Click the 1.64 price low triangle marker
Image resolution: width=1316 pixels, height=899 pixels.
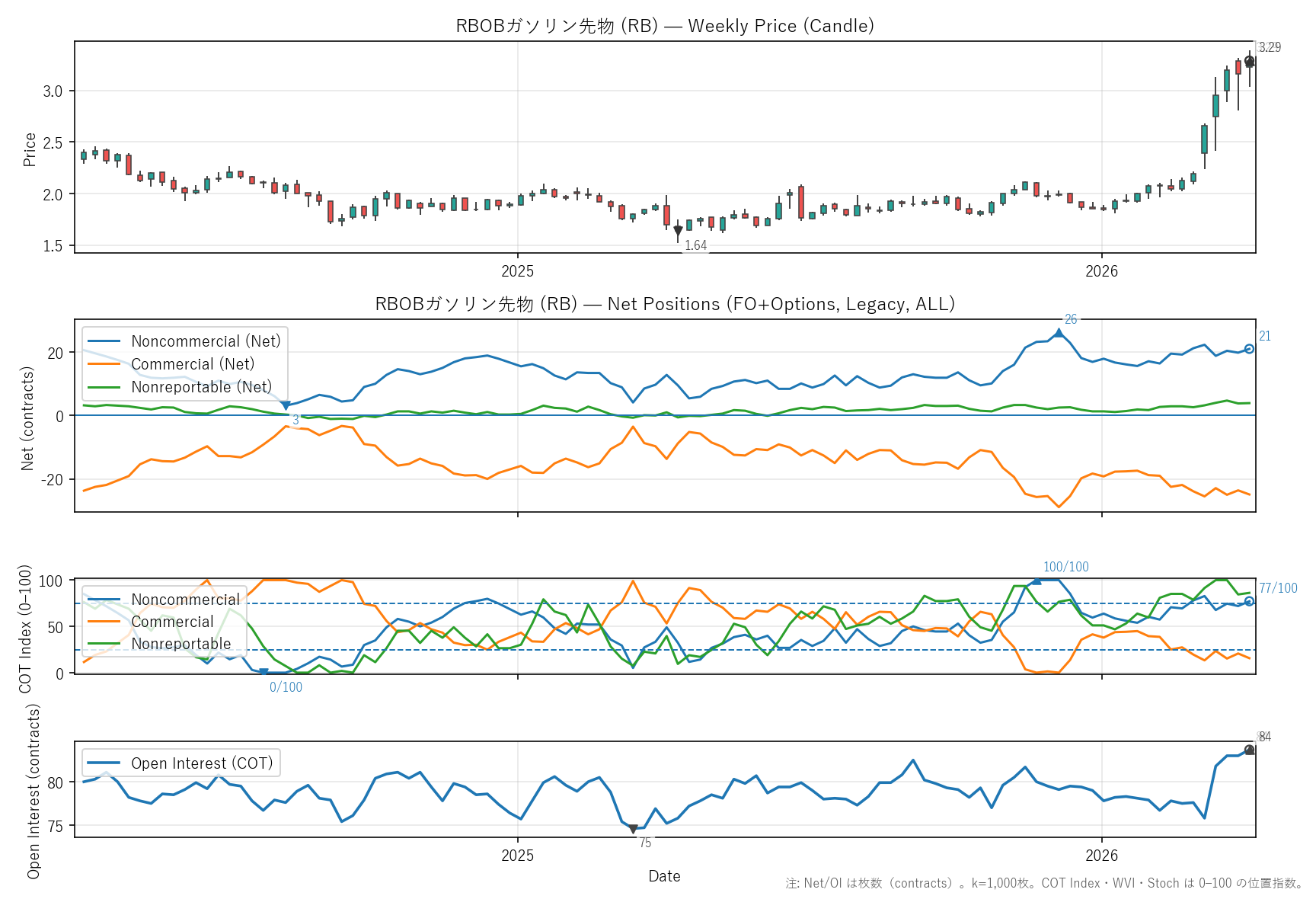click(x=678, y=231)
